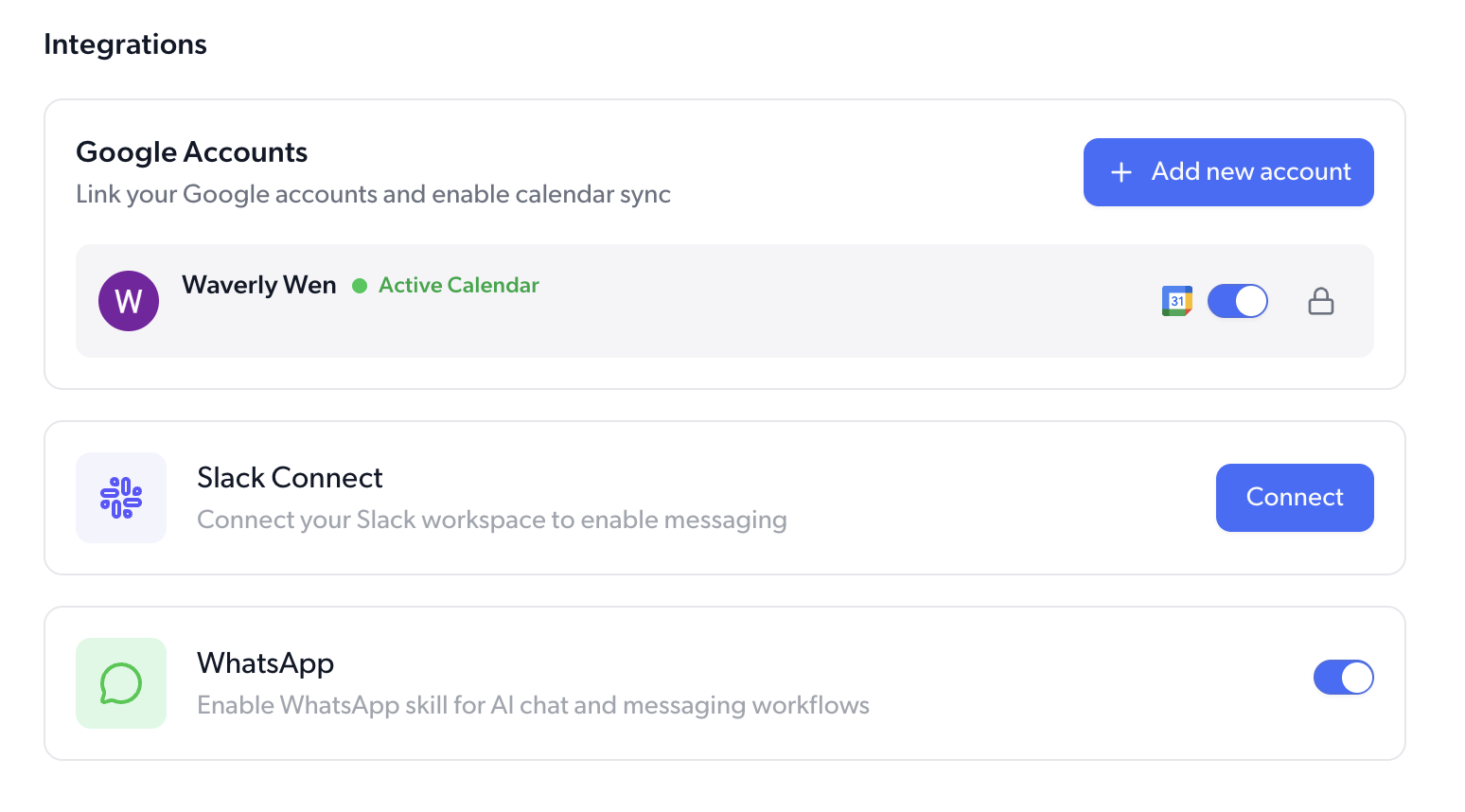Click the Waverly Wen account name
1465x812 pixels.
coord(259,285)
